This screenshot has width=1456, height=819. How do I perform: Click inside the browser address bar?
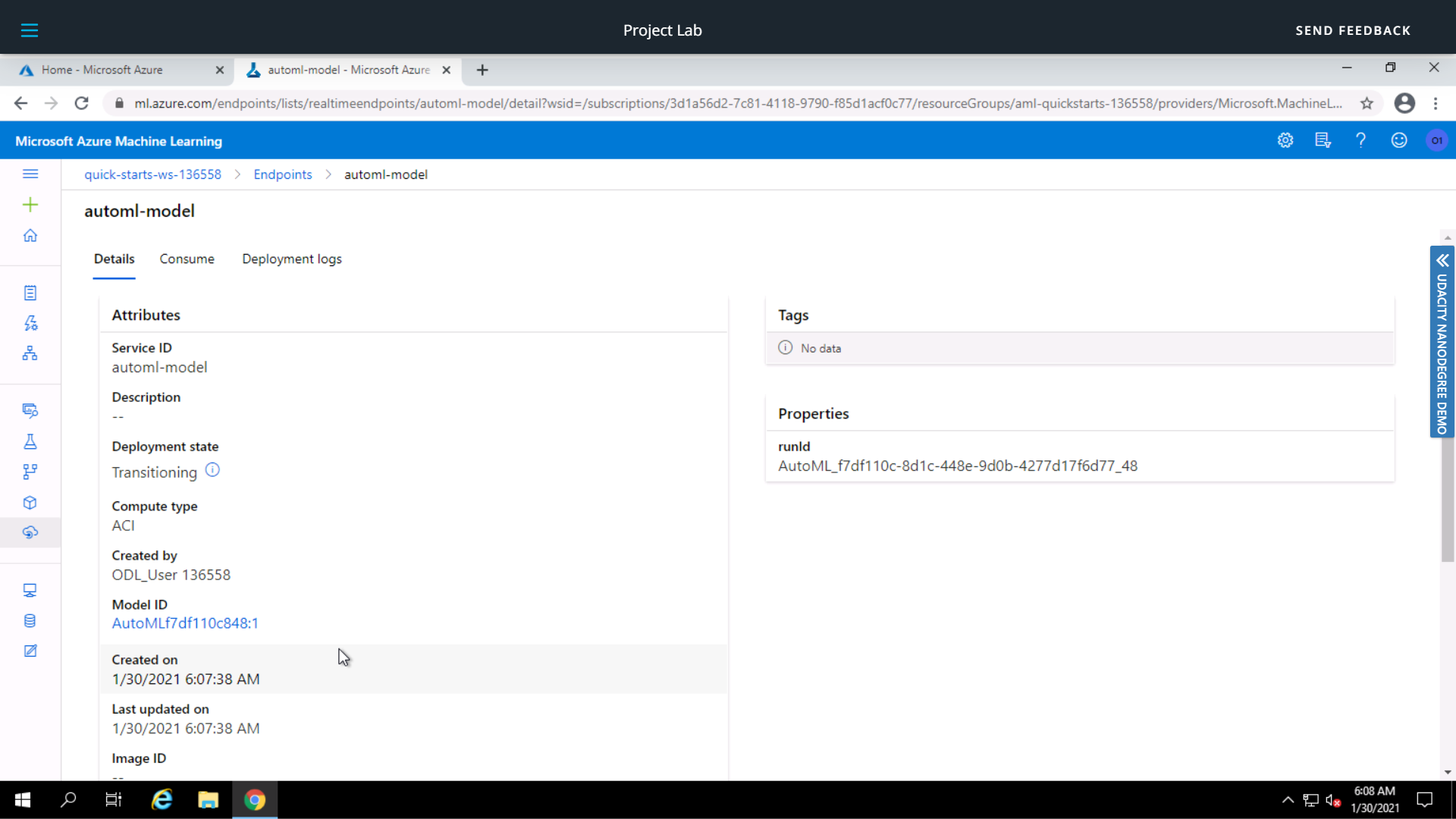682,103
